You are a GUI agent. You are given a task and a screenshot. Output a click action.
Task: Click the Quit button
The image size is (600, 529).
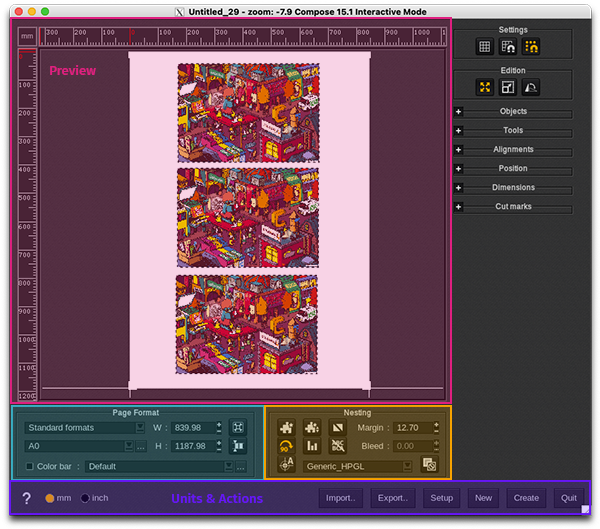pos(569,498)
